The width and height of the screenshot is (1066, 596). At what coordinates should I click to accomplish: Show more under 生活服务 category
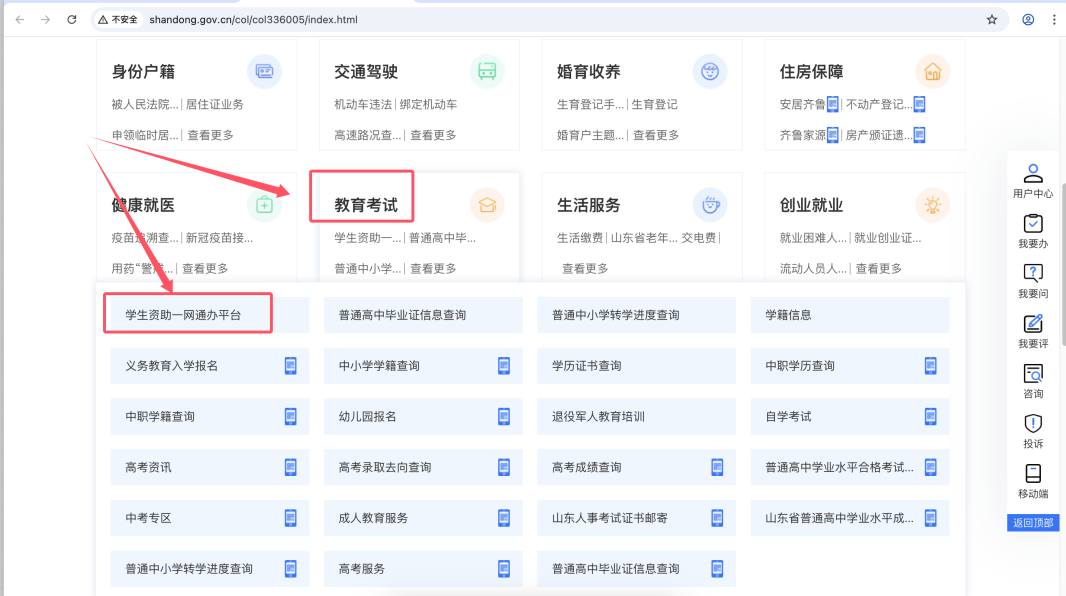(585, 268)
